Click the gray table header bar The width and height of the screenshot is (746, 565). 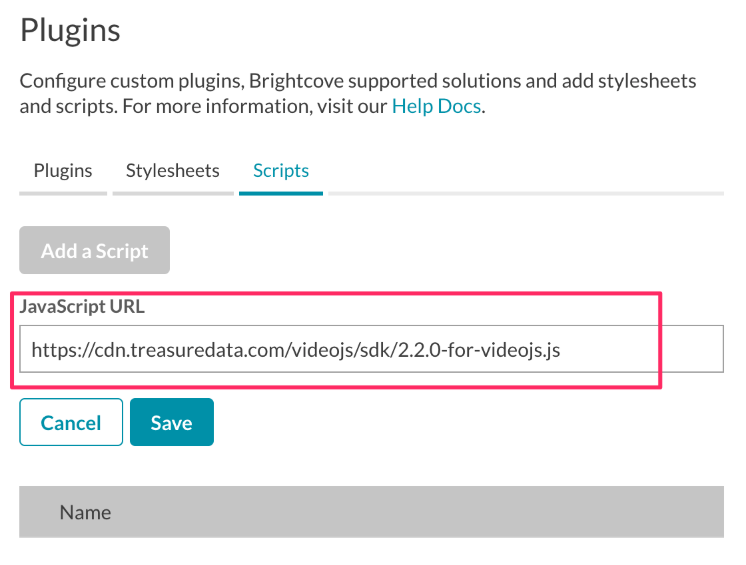400,512
